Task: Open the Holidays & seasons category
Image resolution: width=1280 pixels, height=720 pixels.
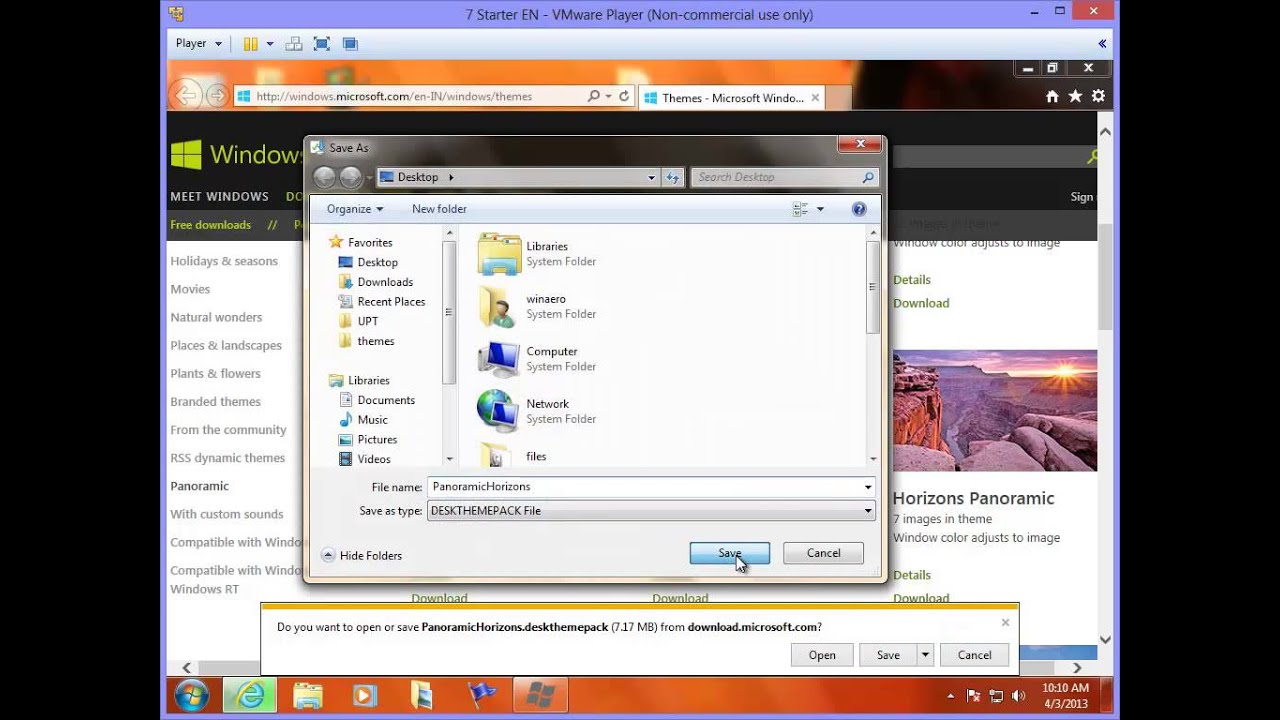Action: tap(224, 261)
